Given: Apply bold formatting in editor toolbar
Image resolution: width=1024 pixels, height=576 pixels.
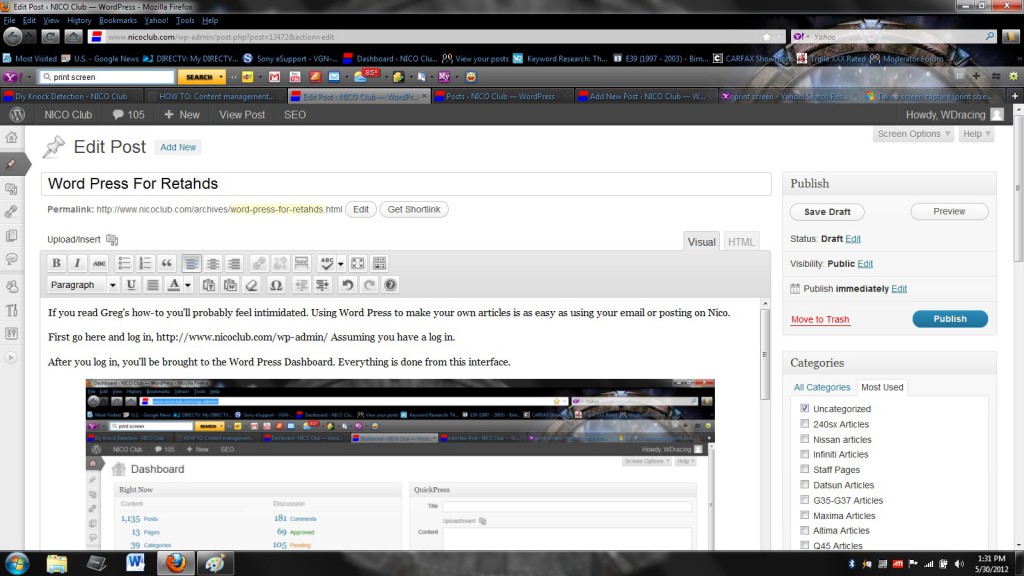Looking at the screenshot, I should (x=56, y=263).
